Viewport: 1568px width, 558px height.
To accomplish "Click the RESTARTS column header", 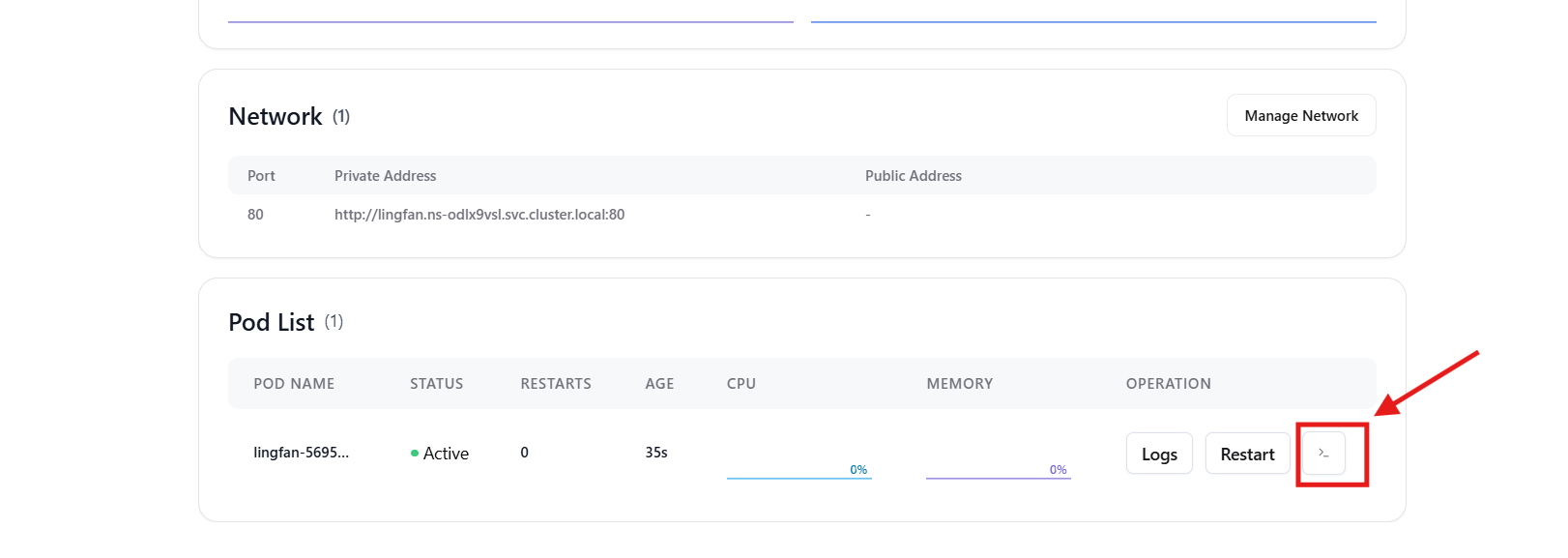I will coord(556,384).
